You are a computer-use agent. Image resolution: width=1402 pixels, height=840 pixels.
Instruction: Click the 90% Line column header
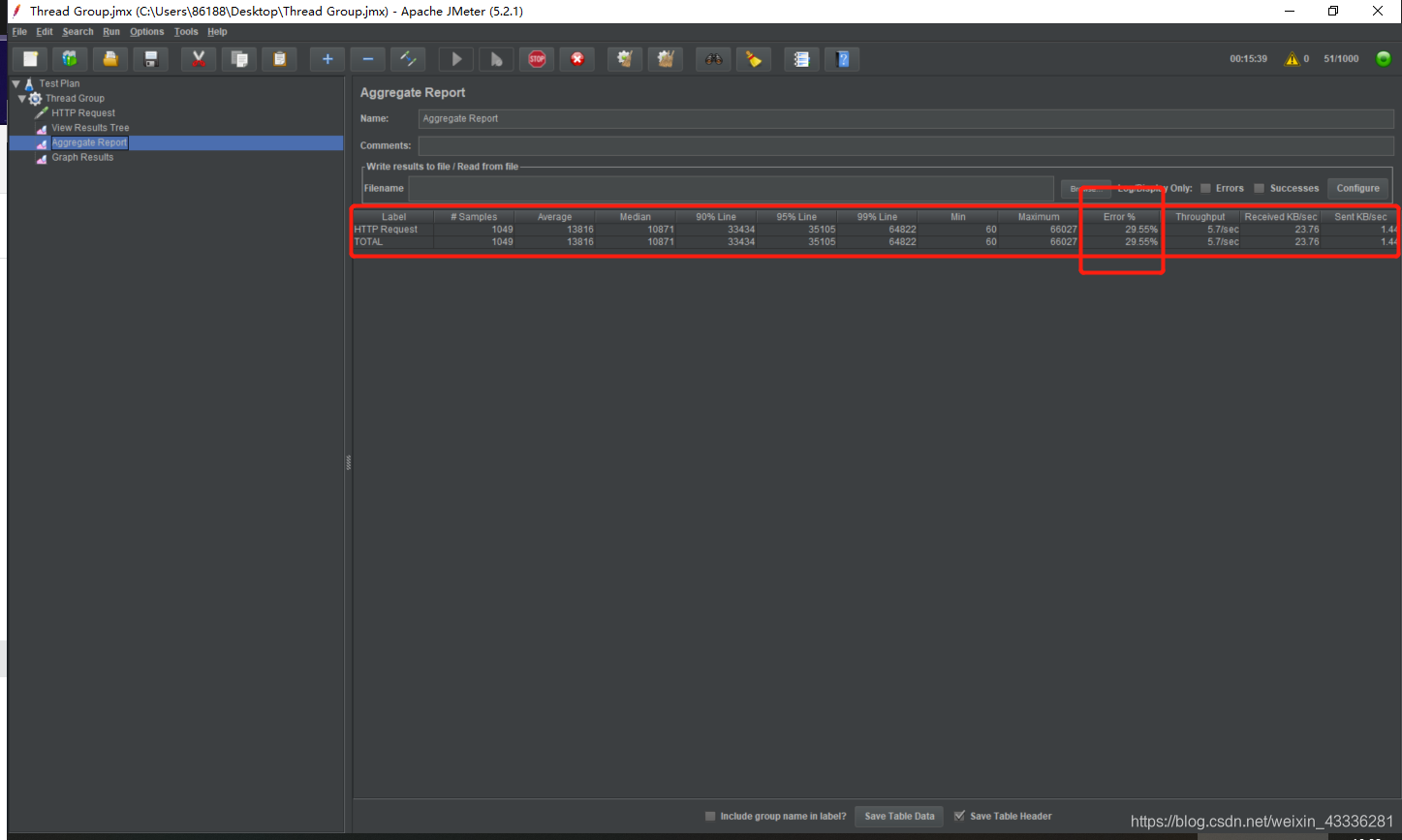[x=716, y=217]
